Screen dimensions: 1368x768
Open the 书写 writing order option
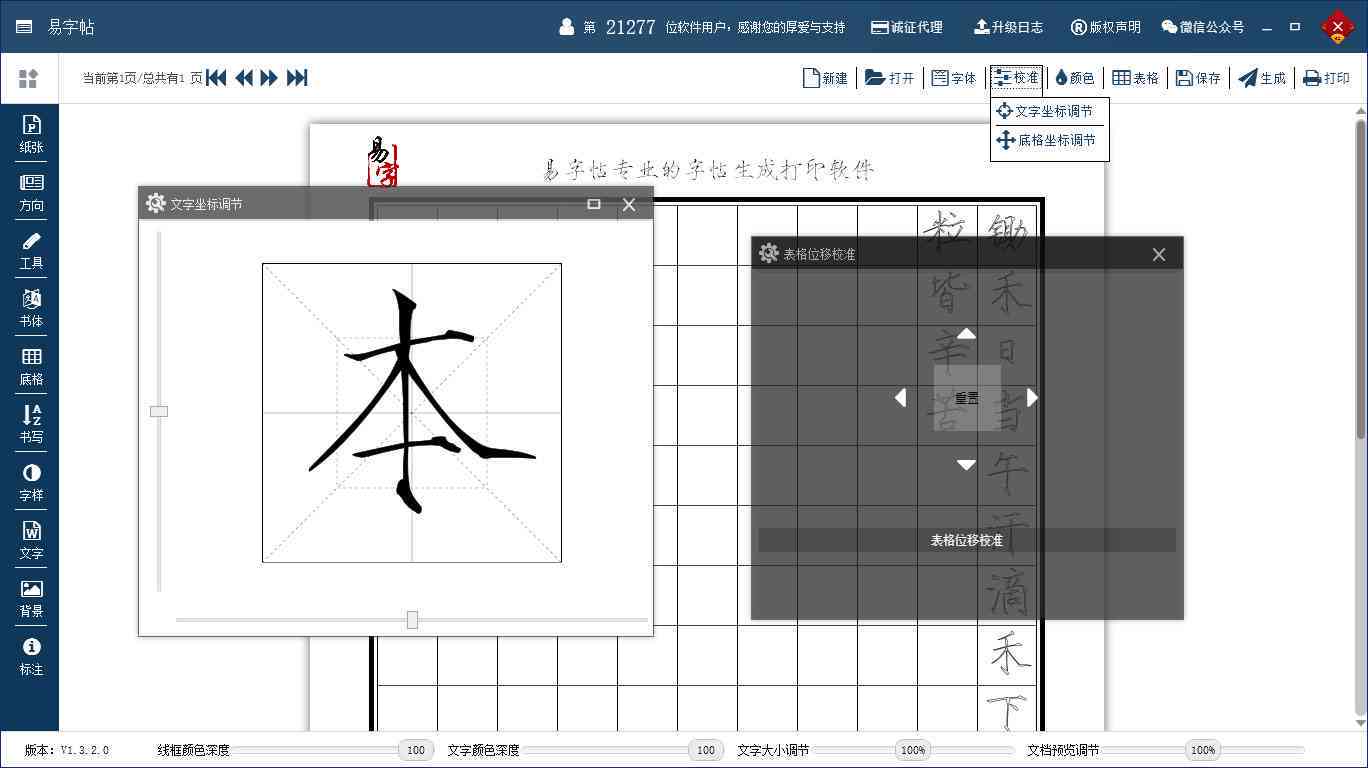pyautogui.click(x=31, y=424)
